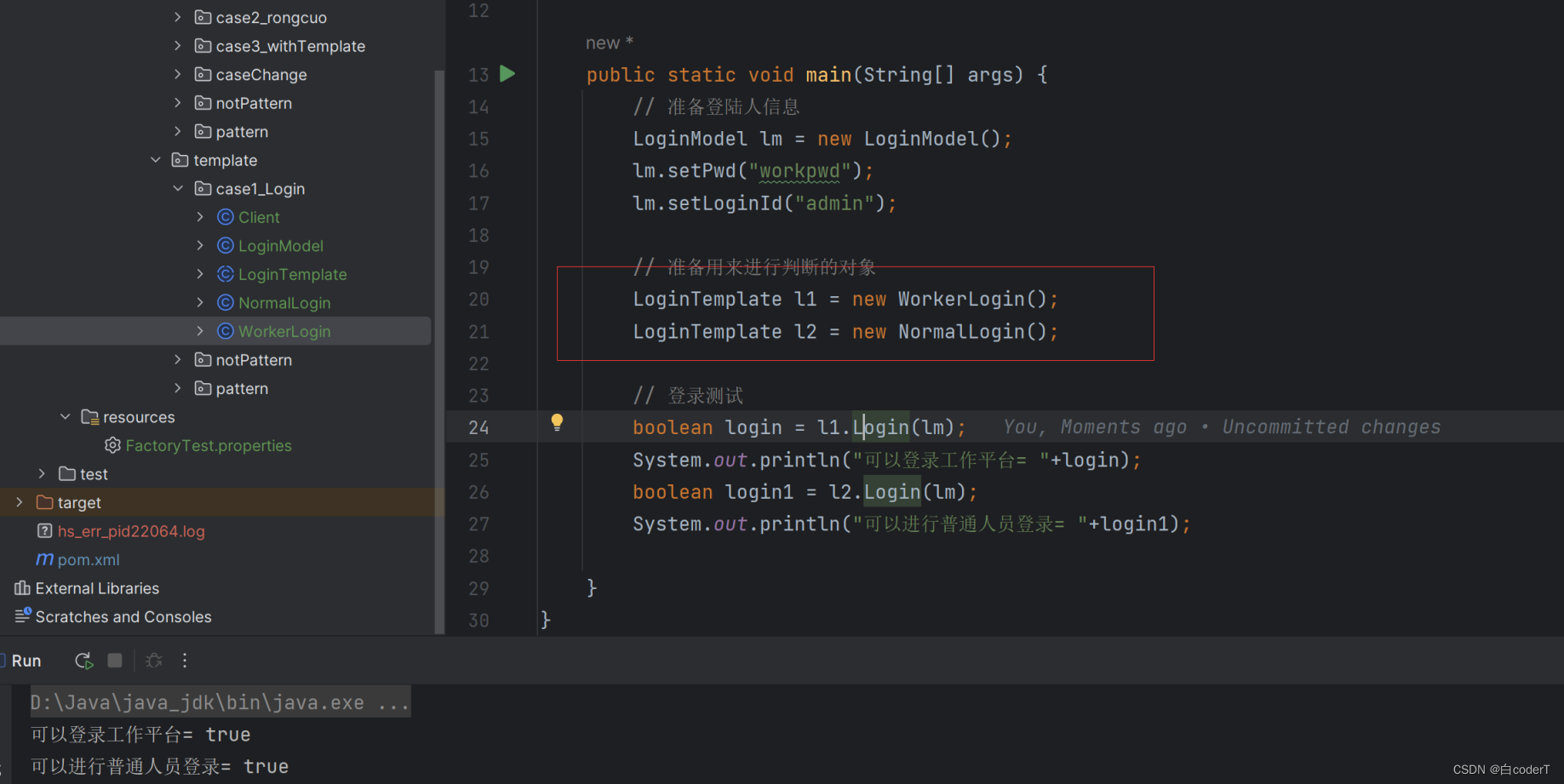Click the Rerun icon in Run panel

[x=83, y=661]
